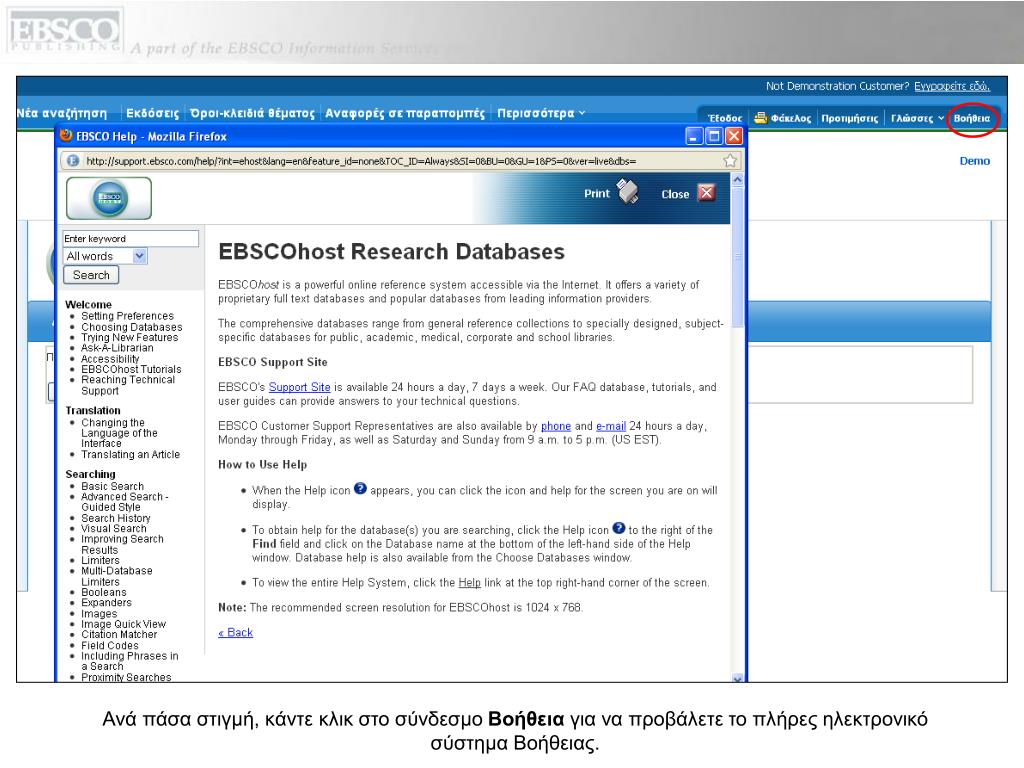Click the Help link in last bullet
The width and height of the screenshot is (1024, 768).
[469, 583]
